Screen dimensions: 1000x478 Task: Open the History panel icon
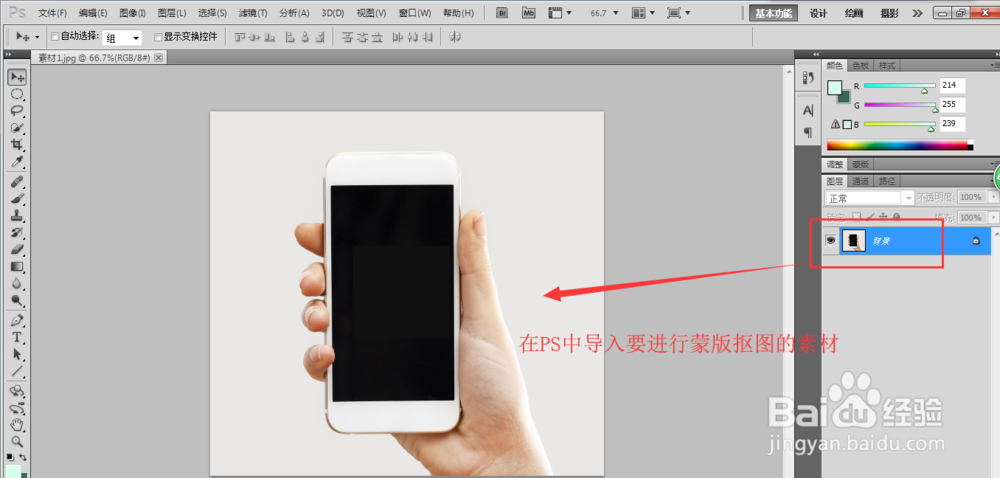coord(808,78)
